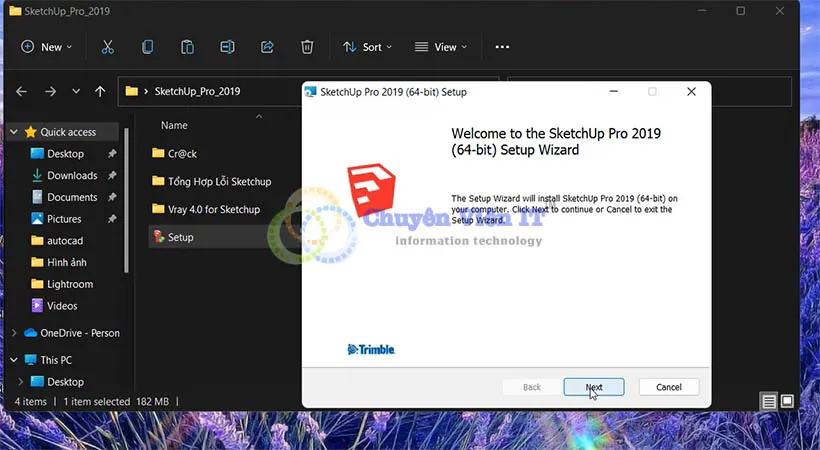Click the Rename icon in toolbar

[x=227, y=47]
